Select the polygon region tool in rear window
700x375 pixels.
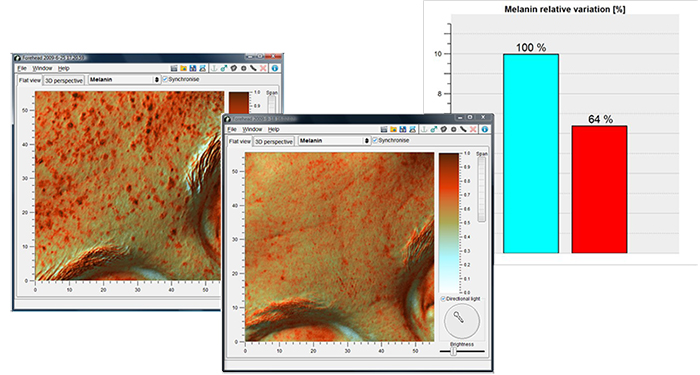233,68
